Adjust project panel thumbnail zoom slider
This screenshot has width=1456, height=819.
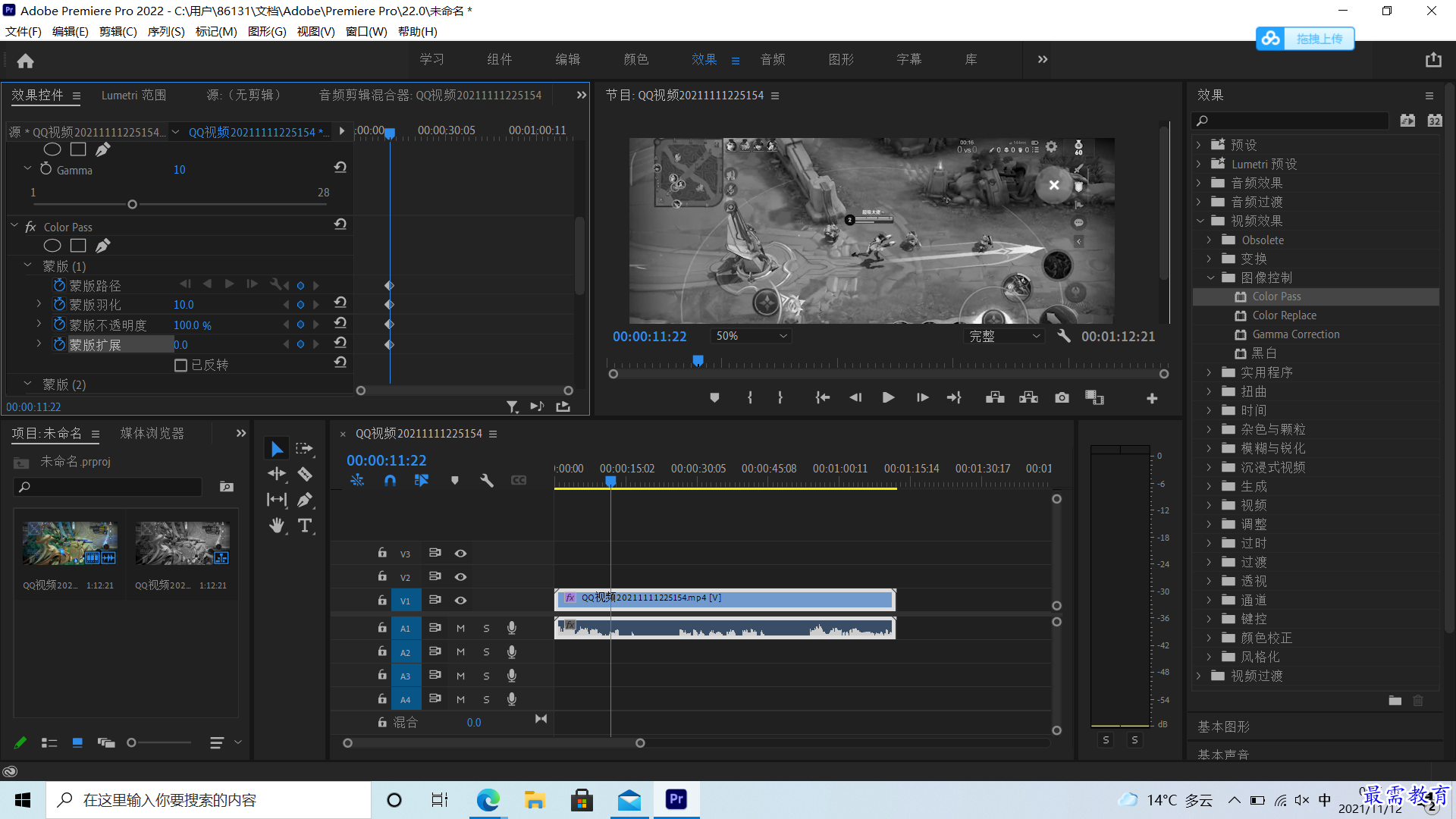point(132,742)
